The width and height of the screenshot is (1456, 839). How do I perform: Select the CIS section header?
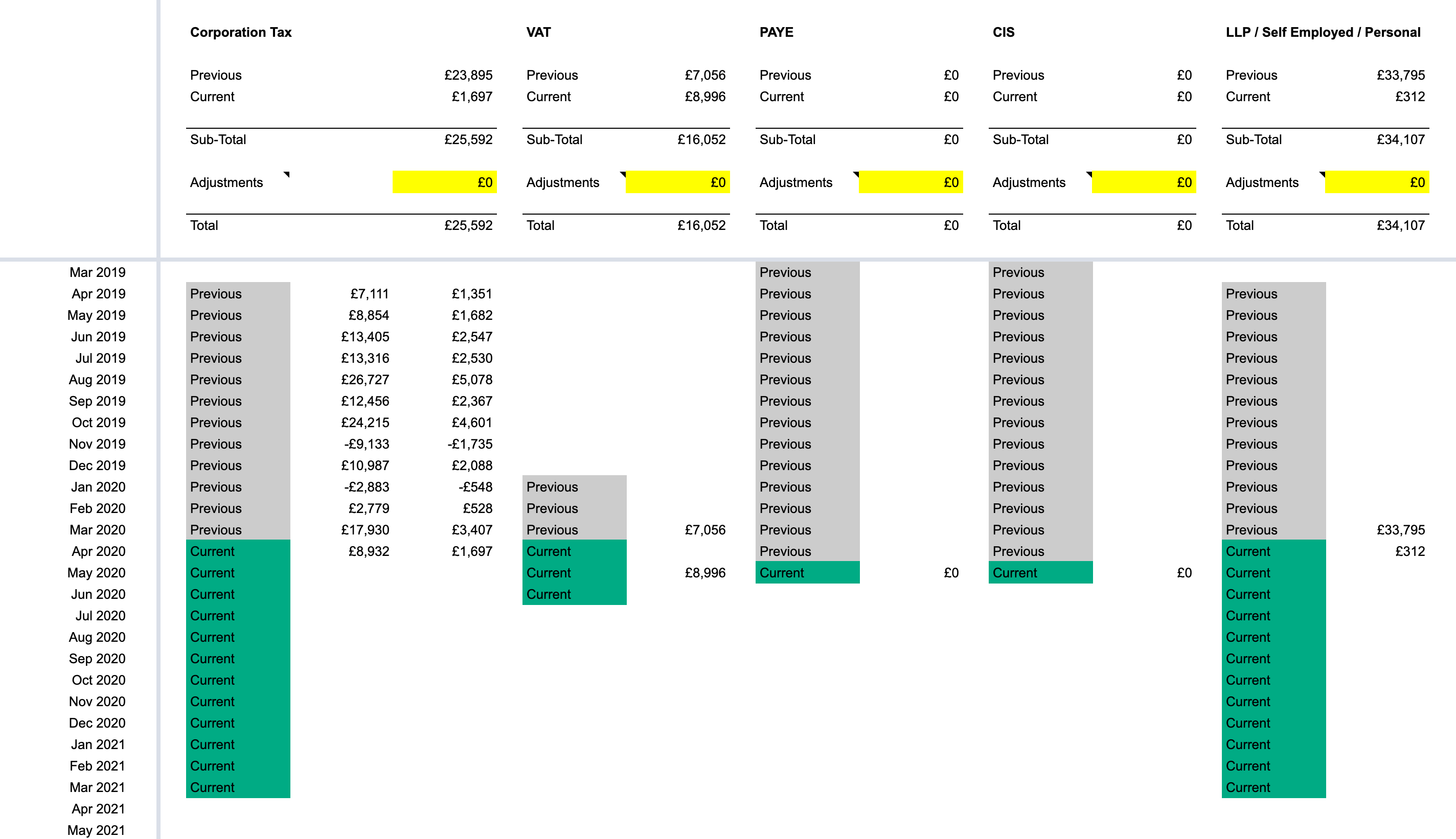1003,32
